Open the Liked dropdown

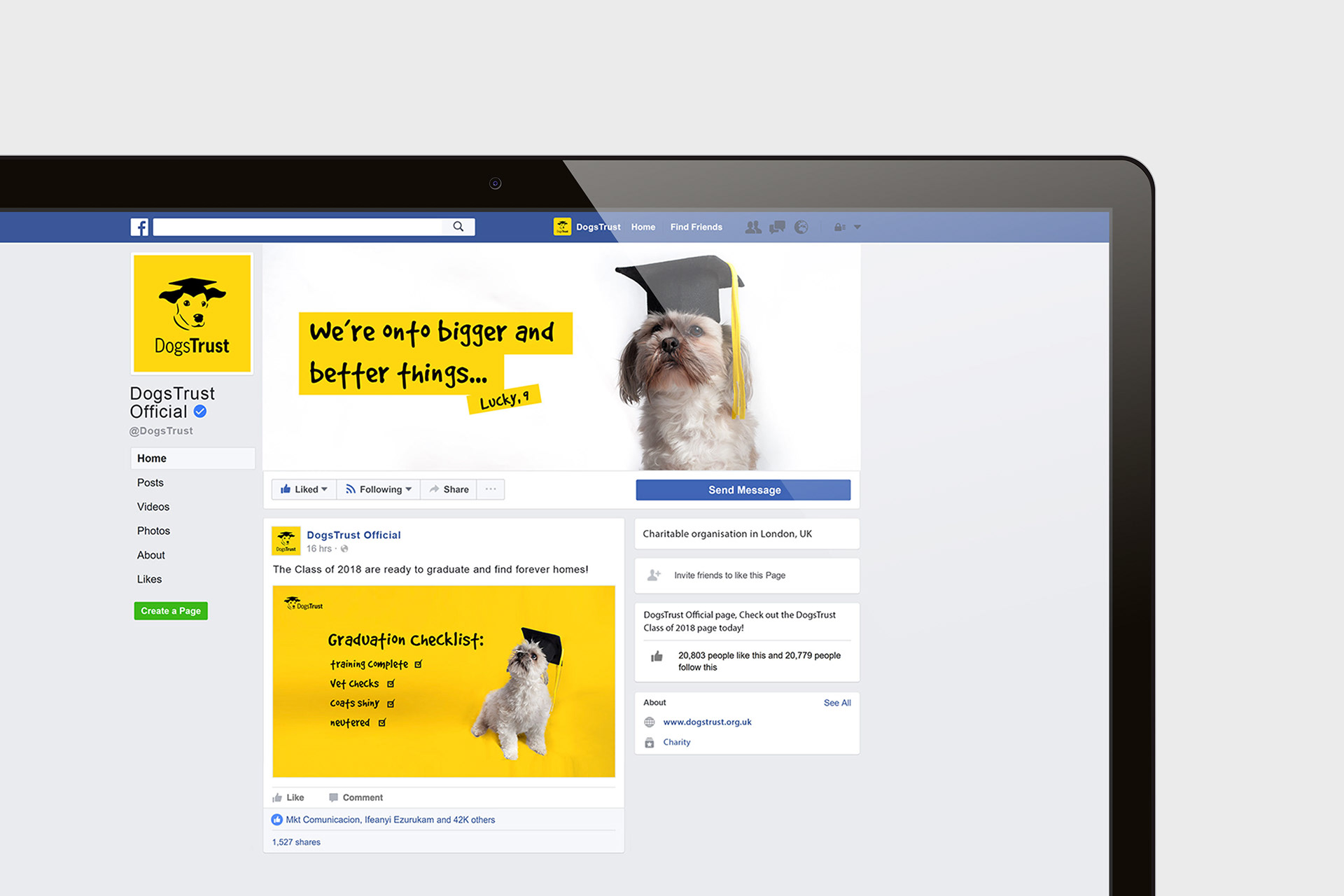pos(304,489)
